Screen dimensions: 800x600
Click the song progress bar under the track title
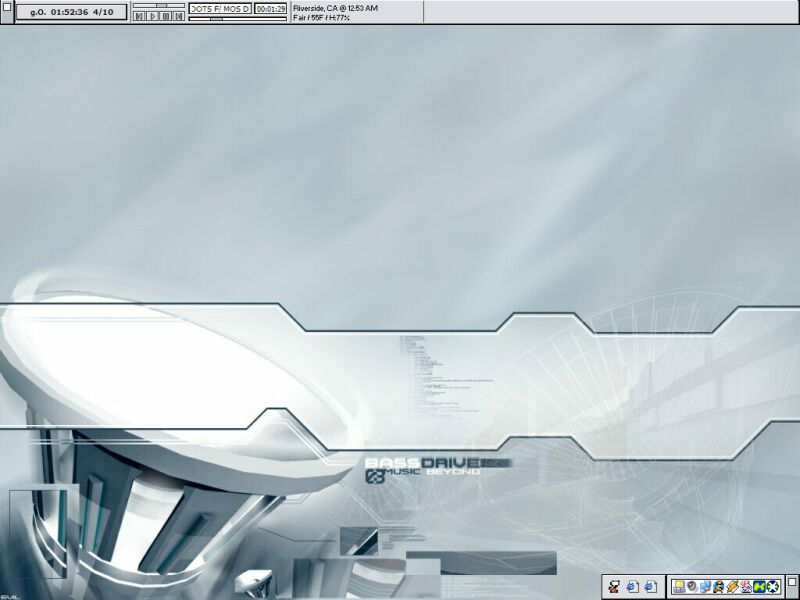[237, 18]
